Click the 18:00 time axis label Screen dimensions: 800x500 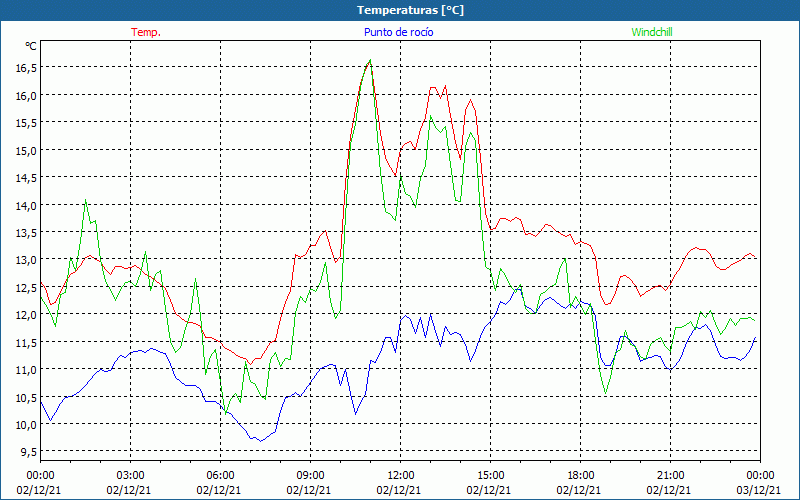tap(580, 476)
